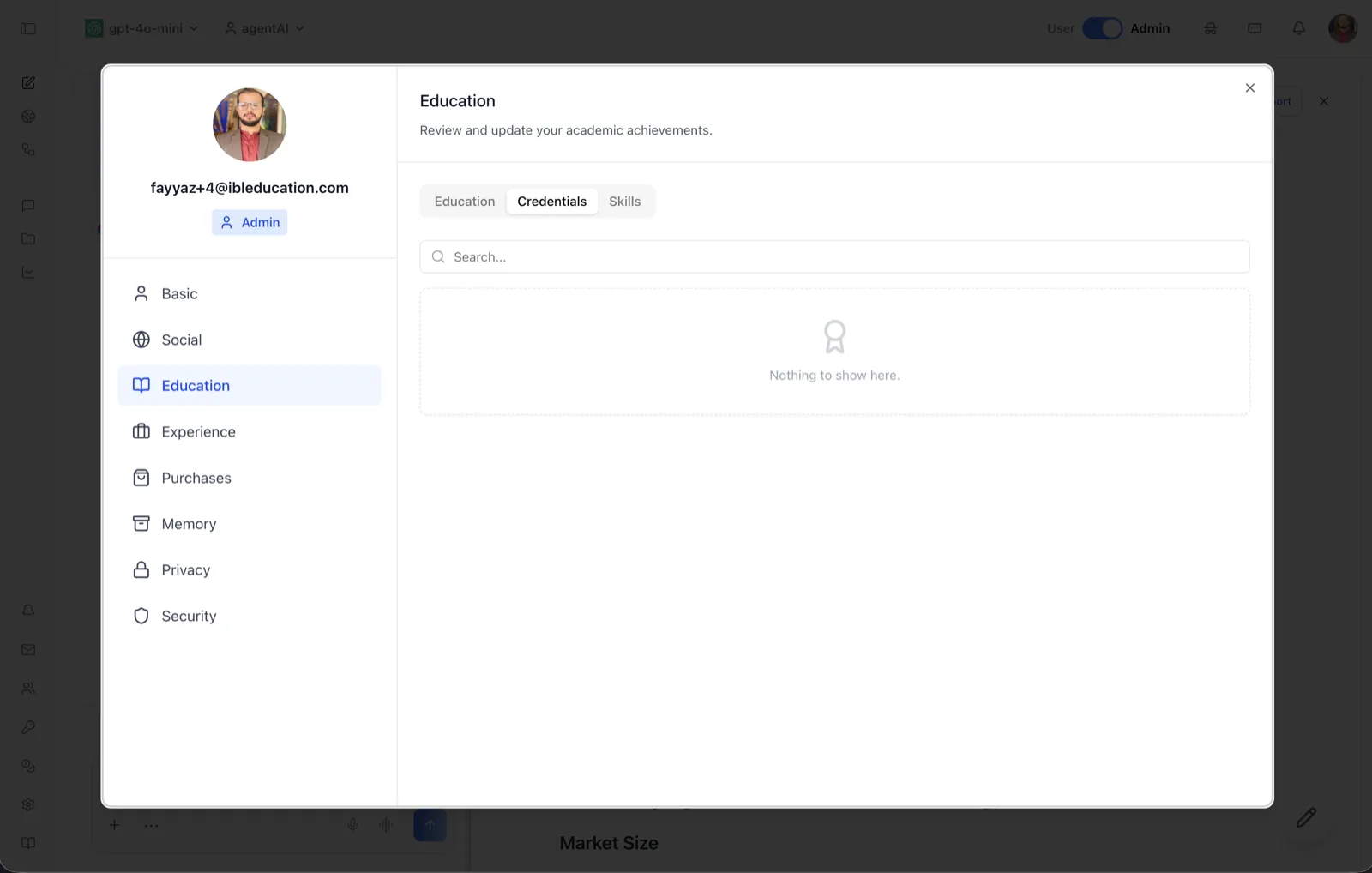Image resolution: width=1372 pixels, height=873 pixels.
Task: Click the Admin role badge
Action: pos(250,222)
